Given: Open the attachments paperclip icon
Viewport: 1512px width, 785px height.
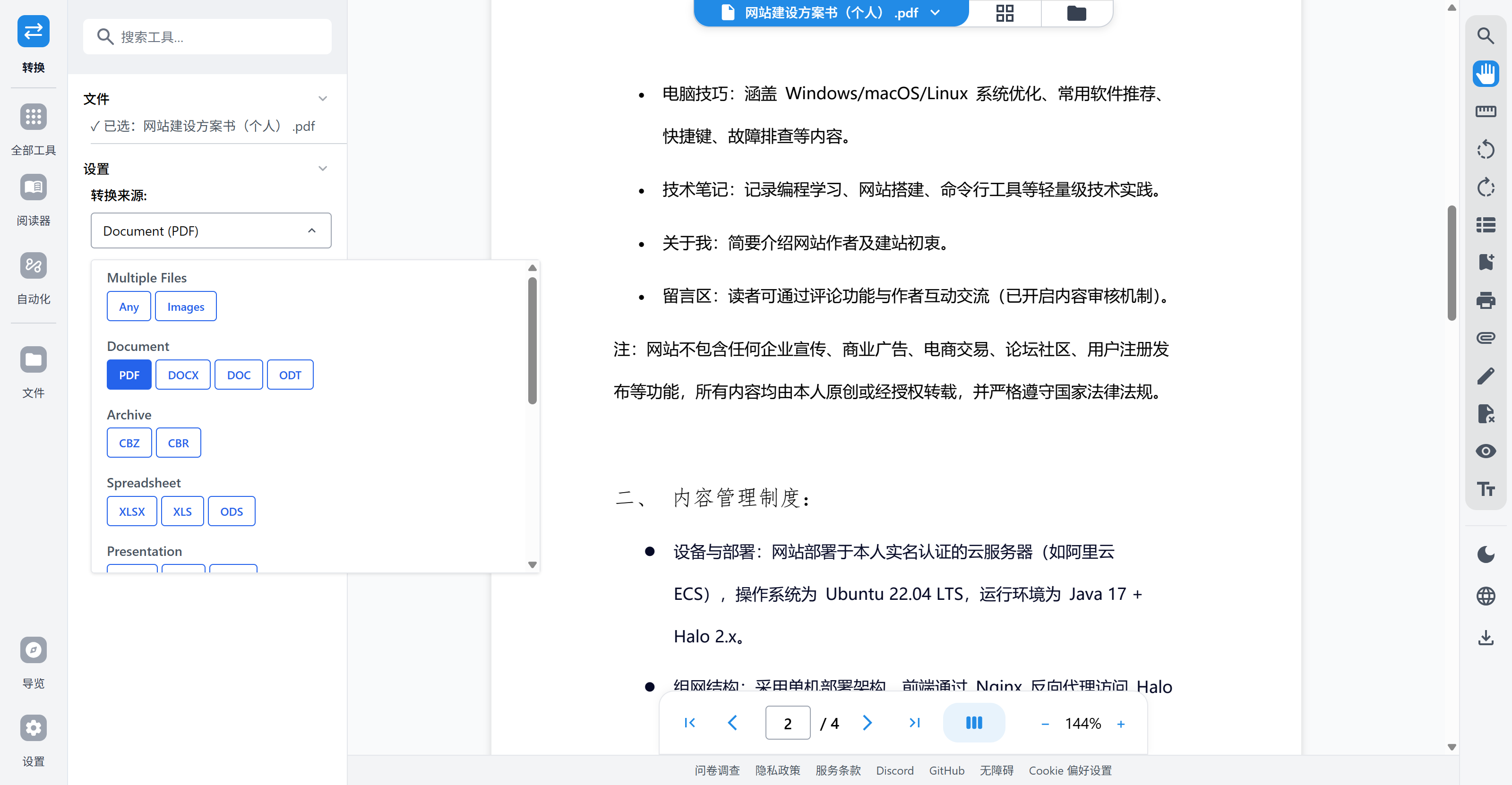Looking at the screenshot, I should coord(1485,338).
